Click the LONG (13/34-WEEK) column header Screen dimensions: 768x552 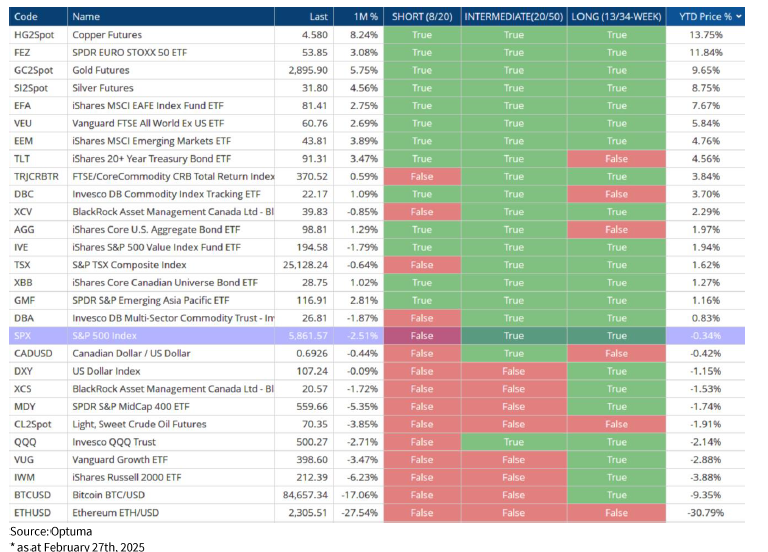click(x=616, y=17)
